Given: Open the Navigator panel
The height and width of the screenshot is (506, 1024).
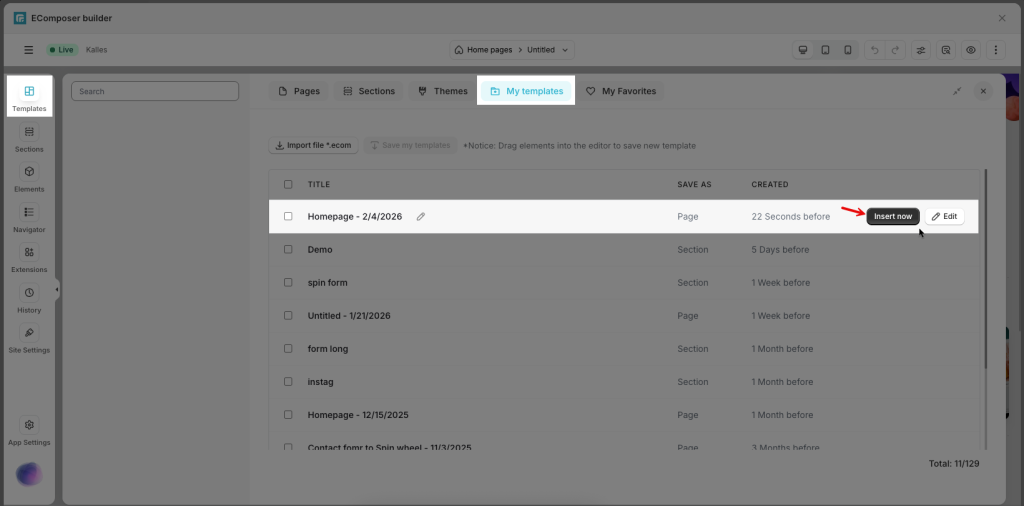Looking at the screenshot, I should point(29,218).
